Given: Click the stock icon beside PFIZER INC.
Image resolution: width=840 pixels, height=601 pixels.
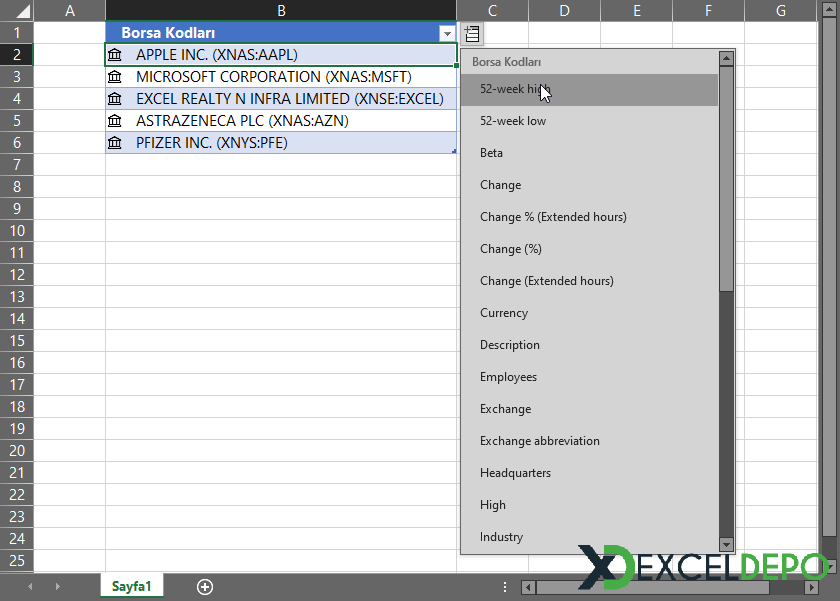Looking at the screenshot, I should 115,142.
